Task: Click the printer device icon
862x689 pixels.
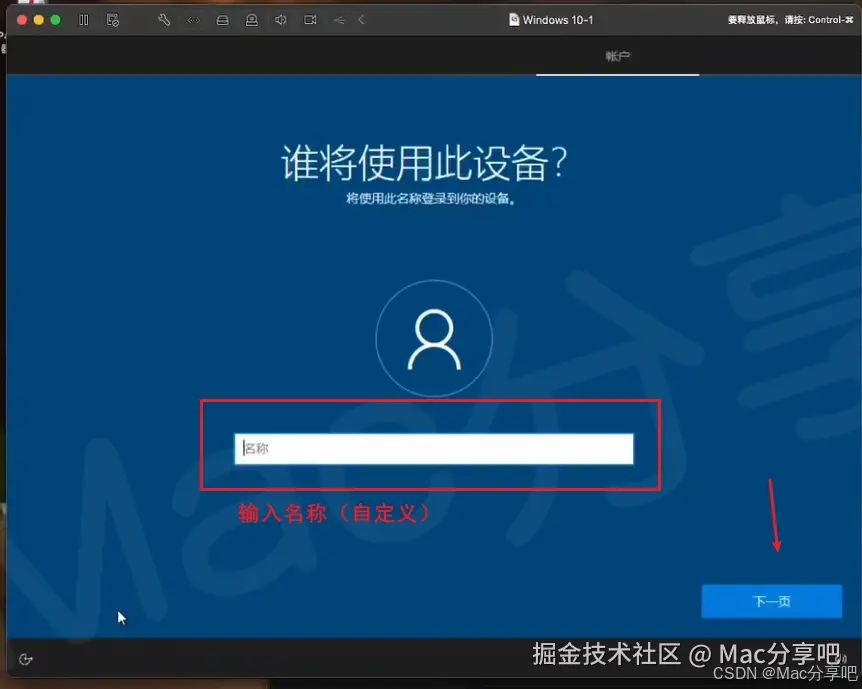Action: [x=251, y=19]
